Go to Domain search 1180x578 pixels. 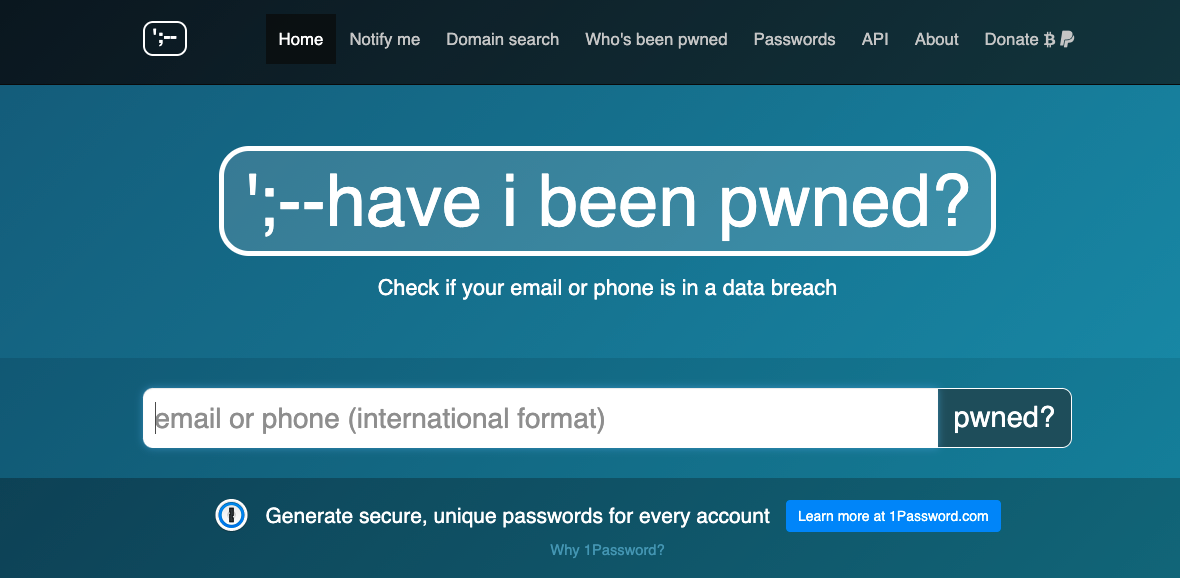point(503,39)
